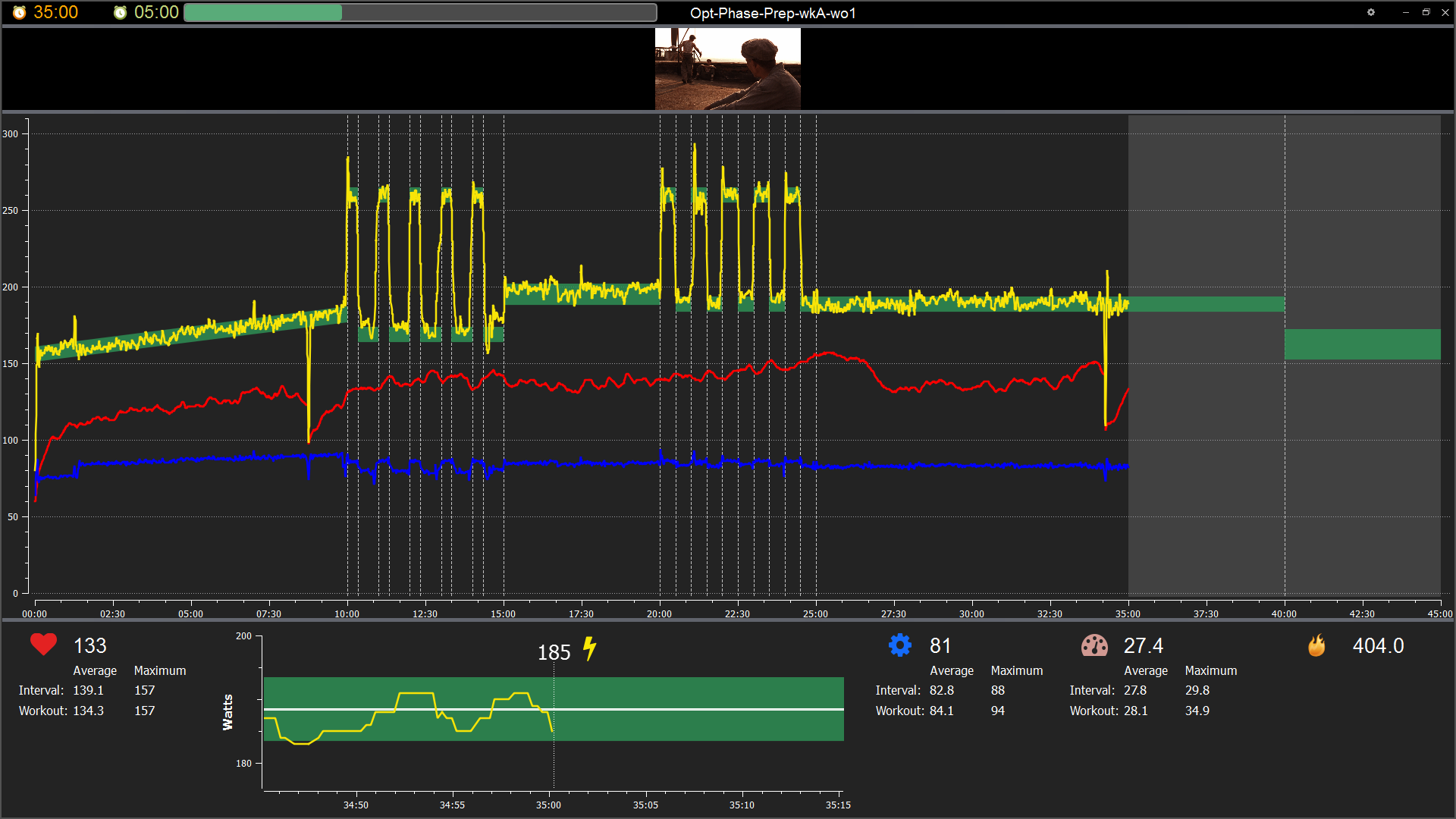Click the flame calories icon

click(1316, 645)
